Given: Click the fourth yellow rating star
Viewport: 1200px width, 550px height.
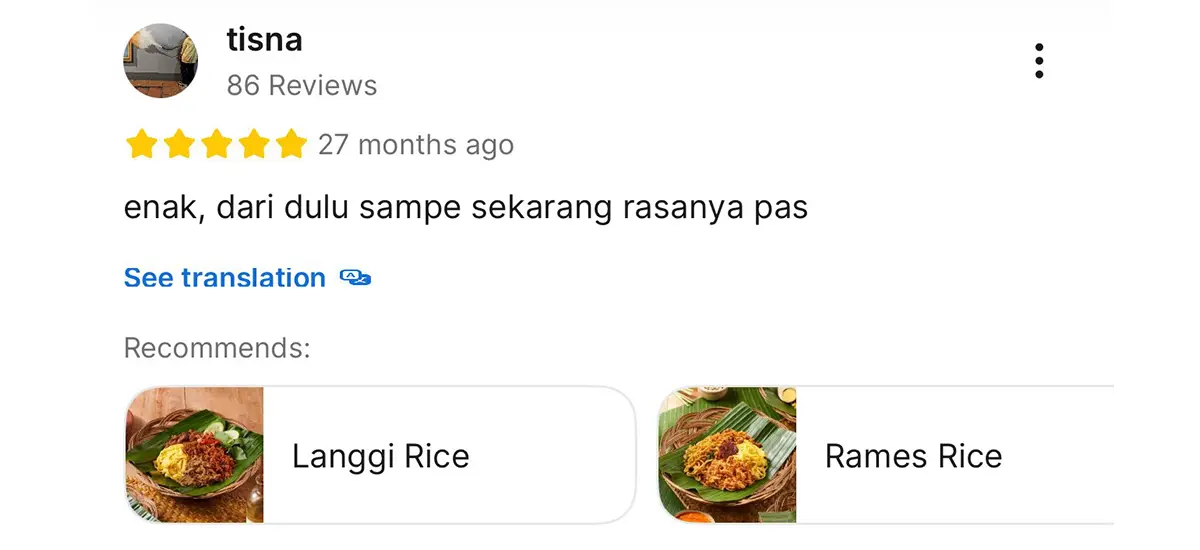Looking at the screenshot, I should click(254, 145).
